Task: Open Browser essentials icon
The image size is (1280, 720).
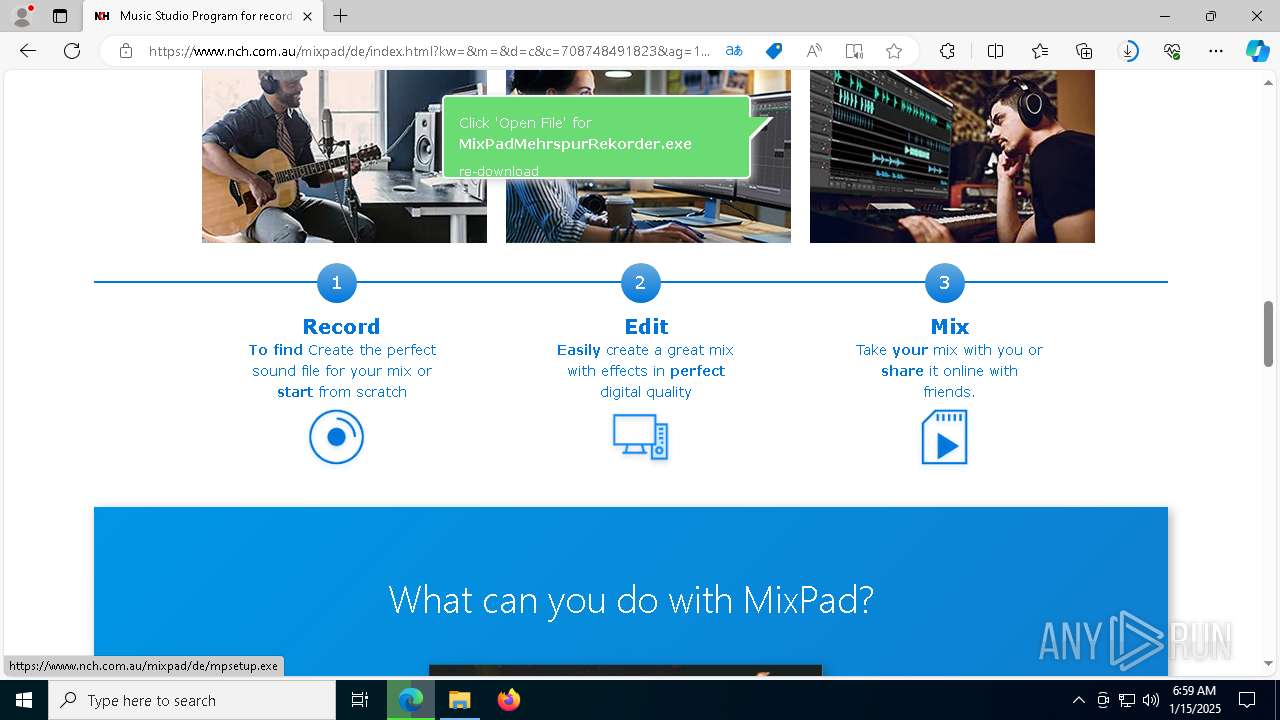Action: coord(1172,51)
